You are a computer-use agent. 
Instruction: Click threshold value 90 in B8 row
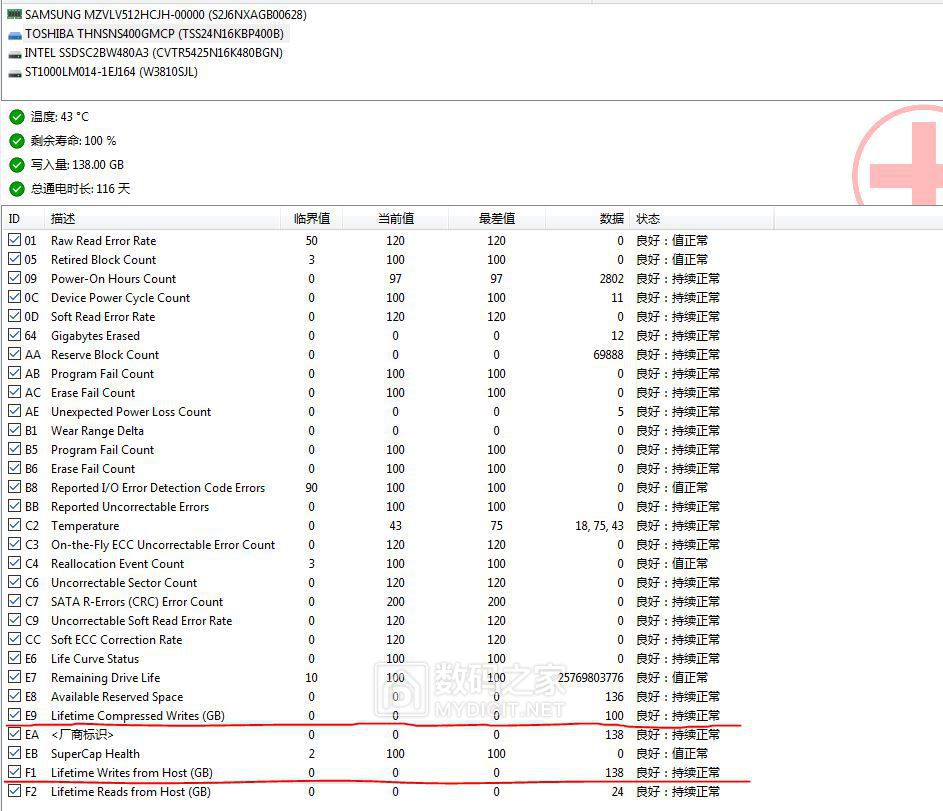pos(312,488)
